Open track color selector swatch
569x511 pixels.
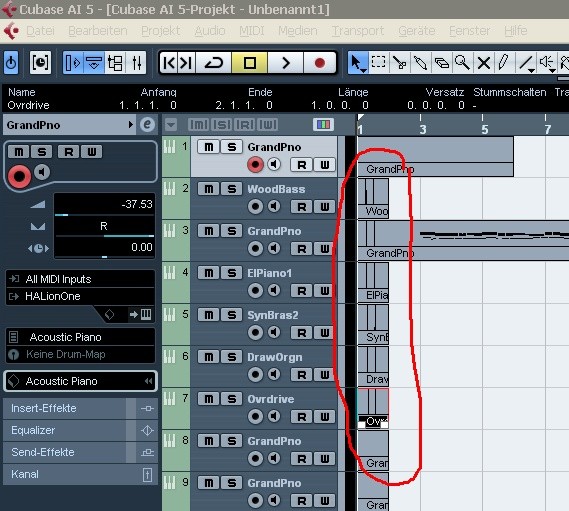323,124
